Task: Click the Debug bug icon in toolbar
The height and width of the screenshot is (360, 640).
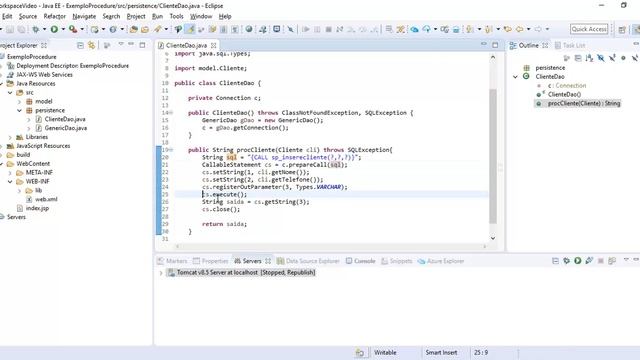Action: point(36,29)
